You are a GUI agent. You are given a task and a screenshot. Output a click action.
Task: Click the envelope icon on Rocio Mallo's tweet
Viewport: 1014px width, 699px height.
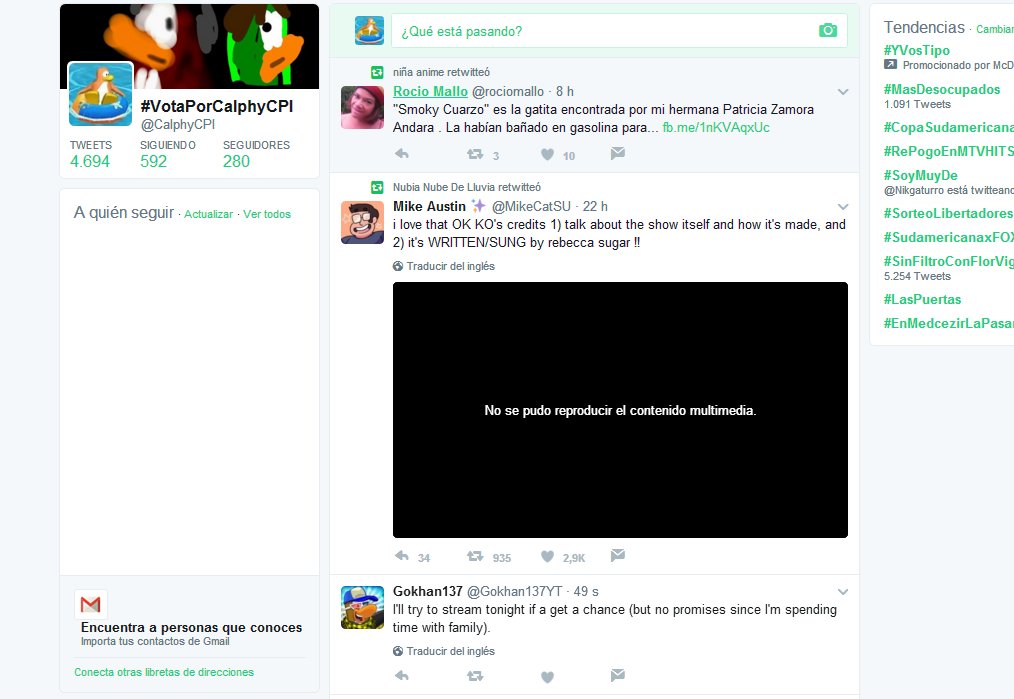617,153
